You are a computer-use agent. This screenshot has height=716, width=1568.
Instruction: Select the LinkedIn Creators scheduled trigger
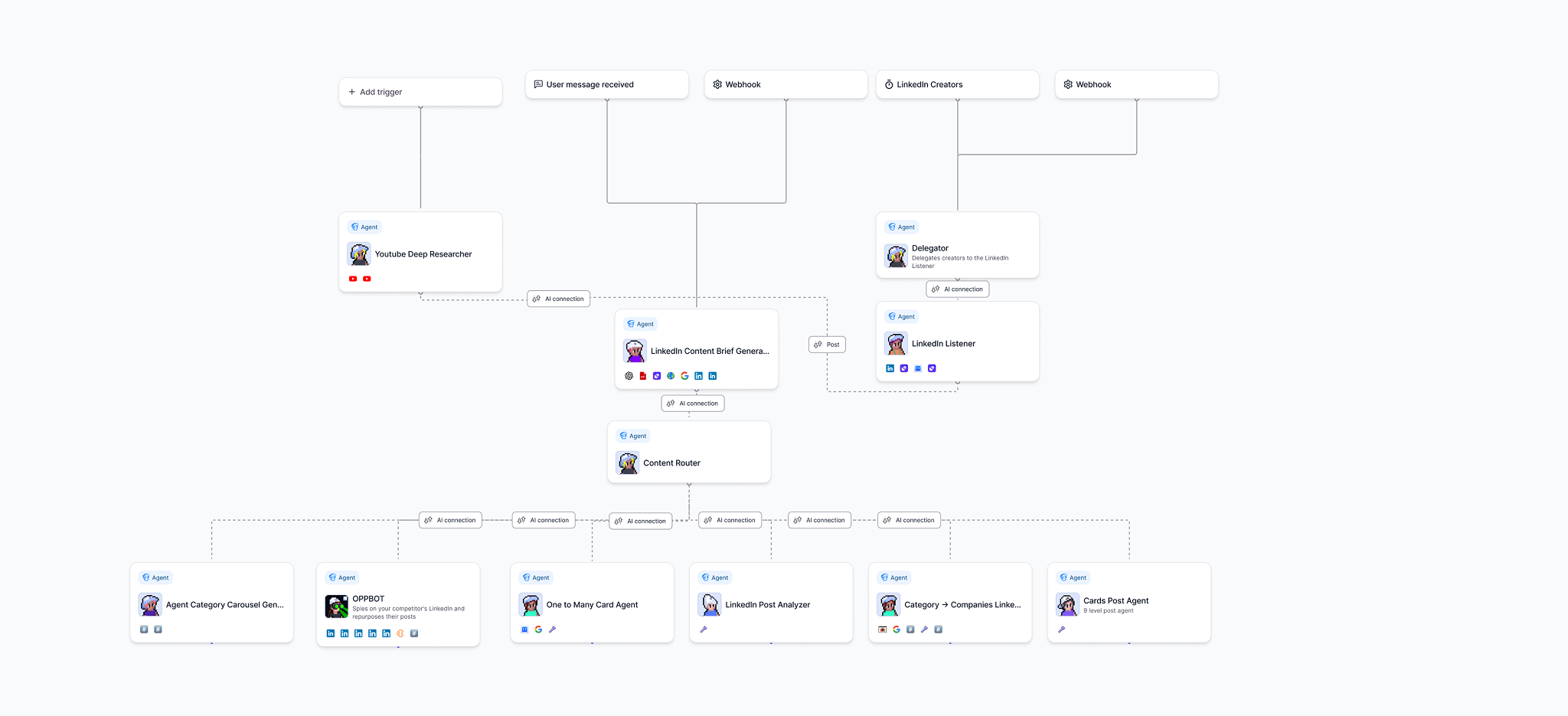(957, 85)
